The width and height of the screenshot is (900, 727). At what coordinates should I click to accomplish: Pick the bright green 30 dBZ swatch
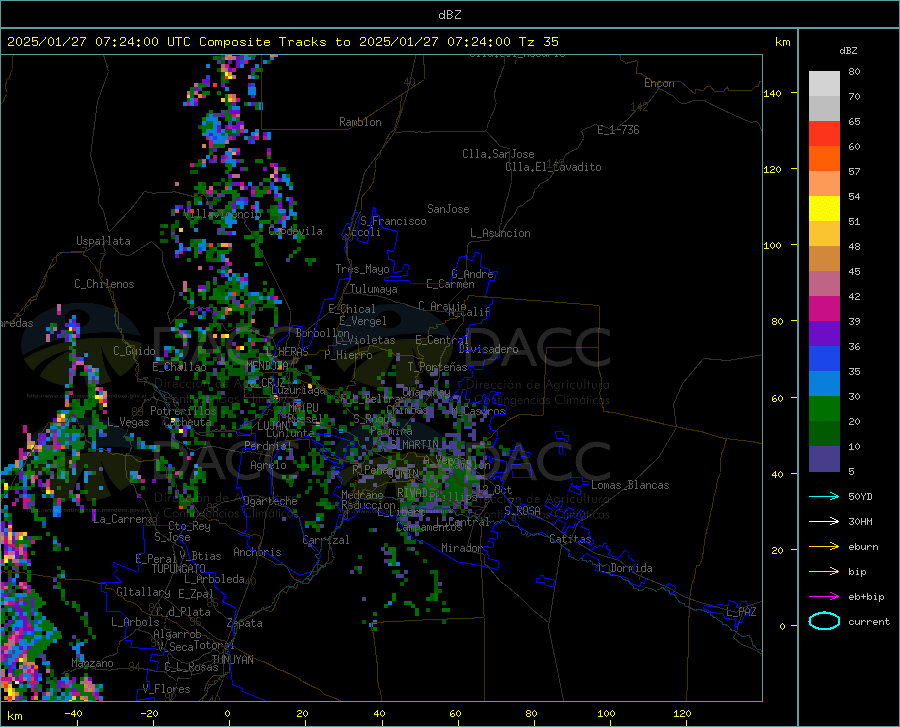click(x=824, y=409)
